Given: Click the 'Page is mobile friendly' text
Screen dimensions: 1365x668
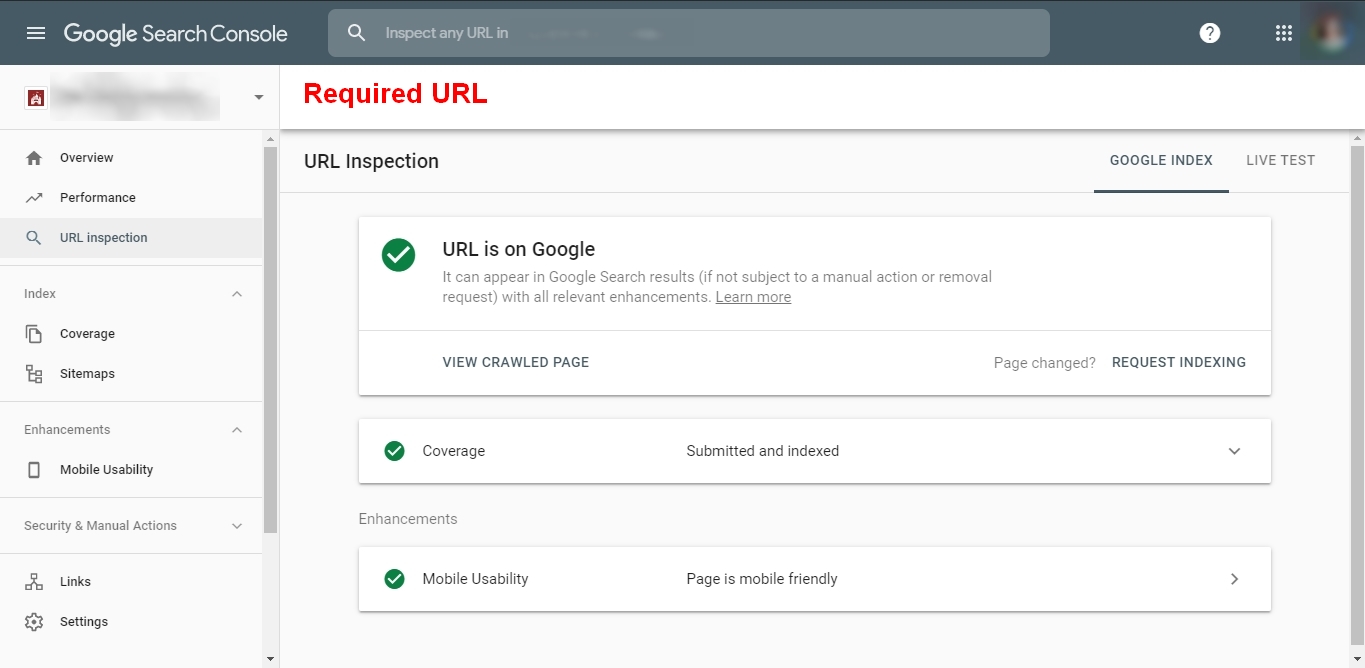Looking at the screenshot, I should click(762, 579).
